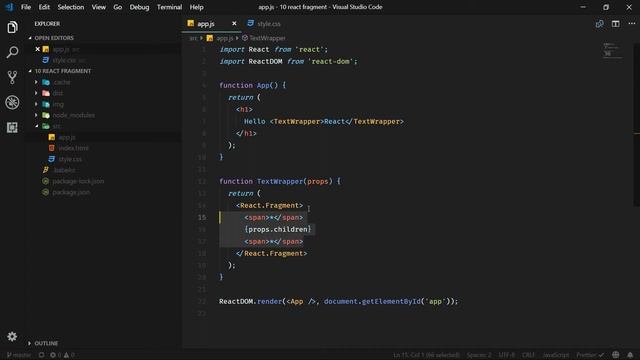Viewport: 640px width, 360px height.
Task: Collapse the 10 React Fragment folder section
Action: (62, 71)
